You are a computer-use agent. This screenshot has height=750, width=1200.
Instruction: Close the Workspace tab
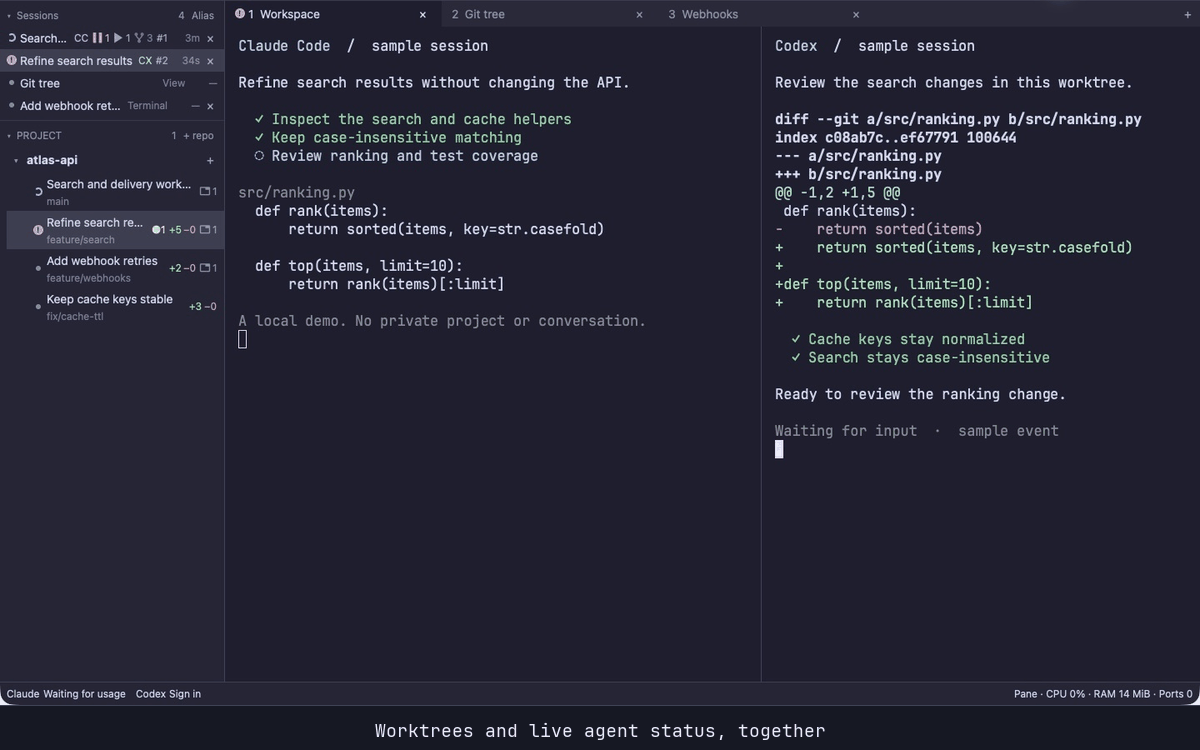(422, 15)
